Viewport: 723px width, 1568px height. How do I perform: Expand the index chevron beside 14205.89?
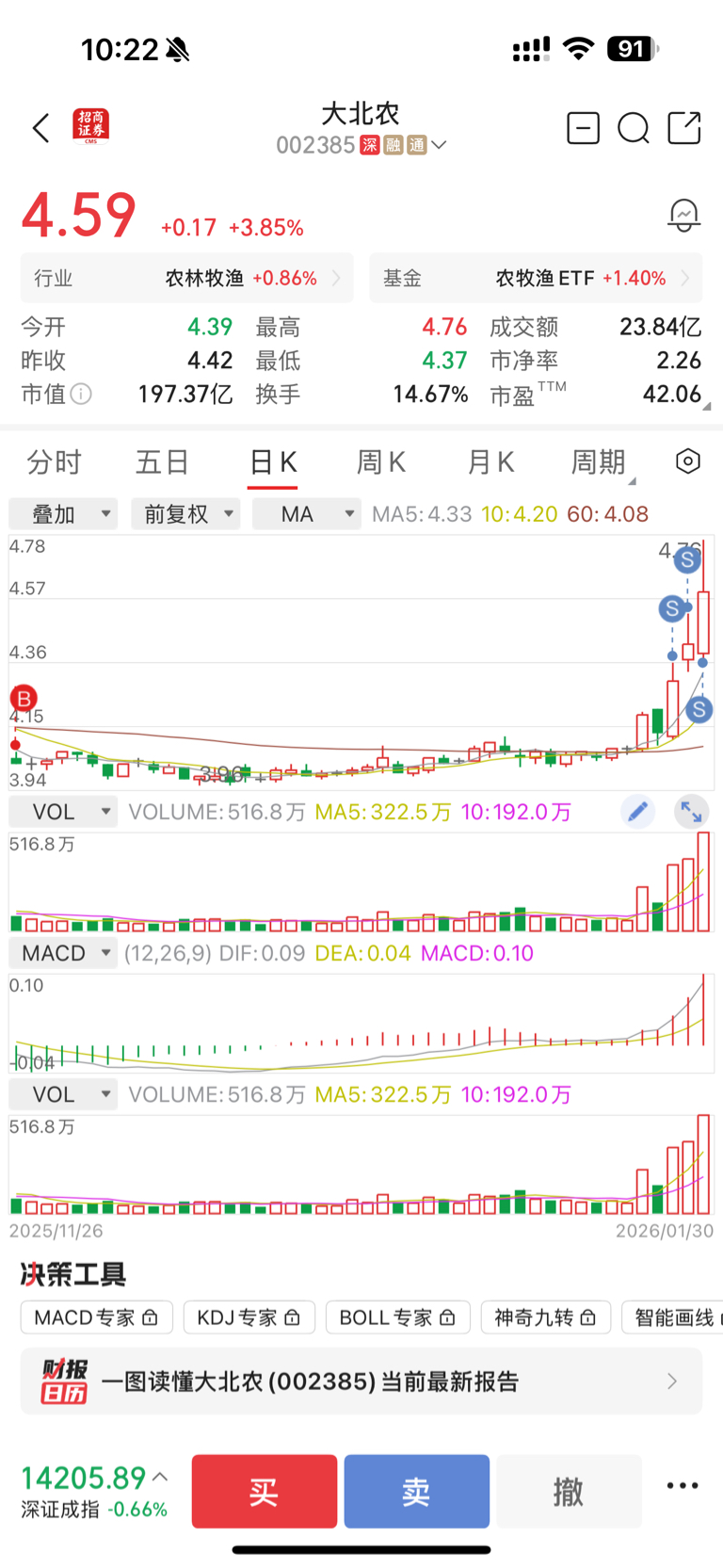160,1477
